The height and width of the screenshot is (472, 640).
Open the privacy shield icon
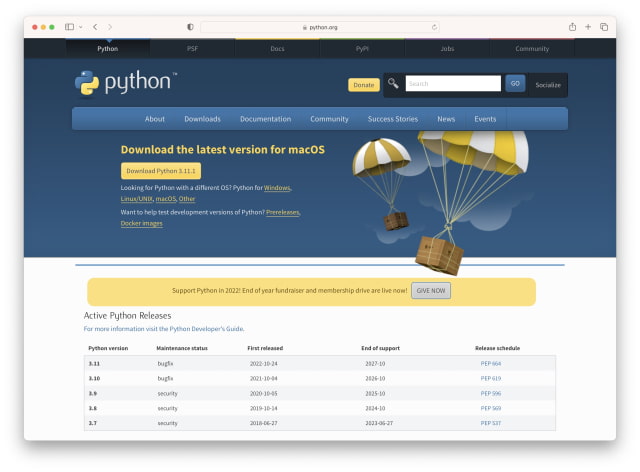(190, 27)
